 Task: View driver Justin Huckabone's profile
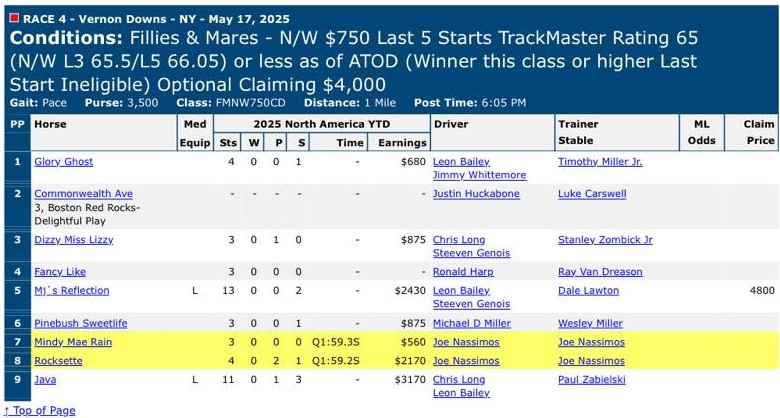click(479, 194)
